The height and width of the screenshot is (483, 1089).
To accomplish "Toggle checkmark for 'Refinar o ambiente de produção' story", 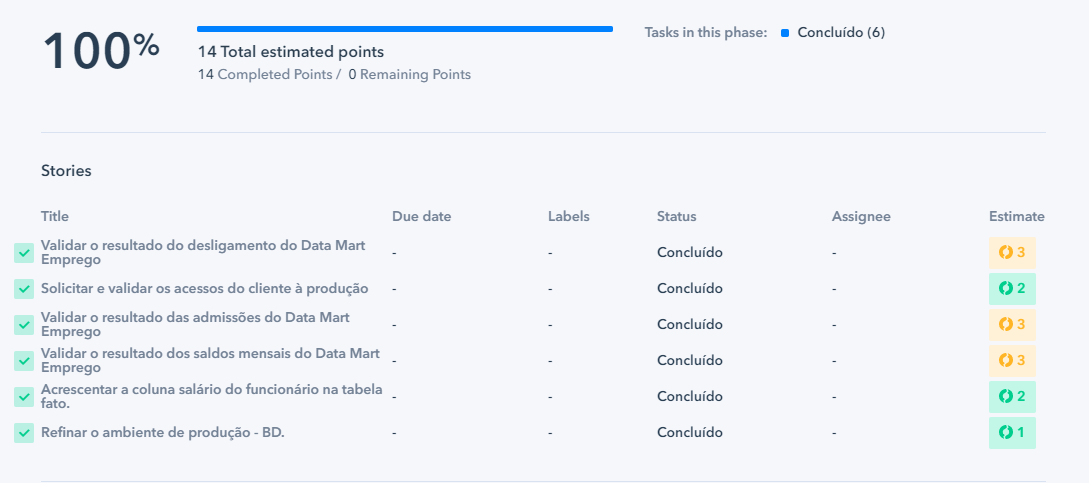I will [24, 432].
